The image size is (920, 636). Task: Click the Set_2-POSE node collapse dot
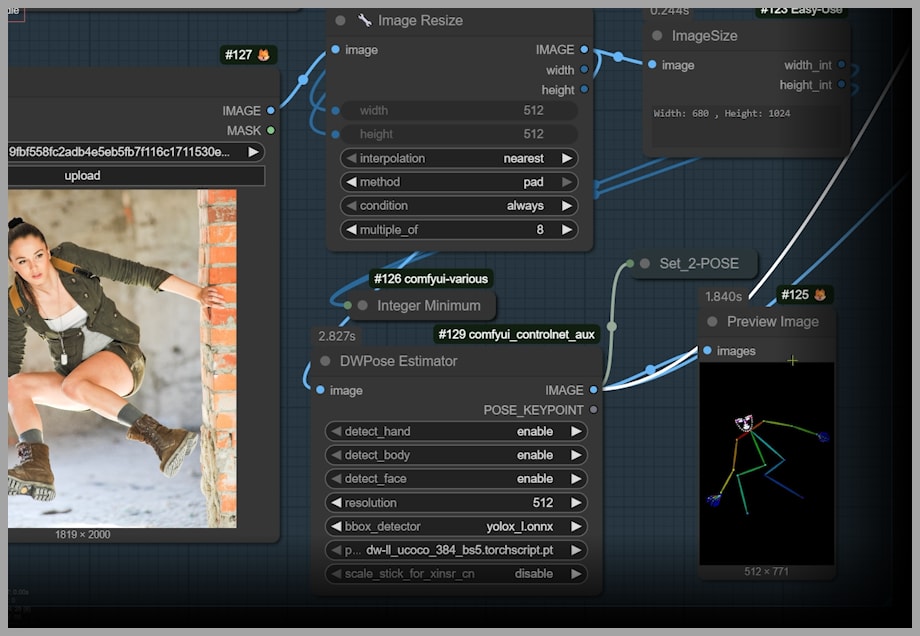pos(645,264)
